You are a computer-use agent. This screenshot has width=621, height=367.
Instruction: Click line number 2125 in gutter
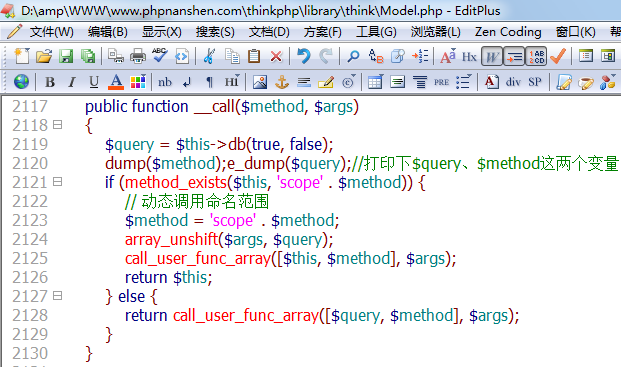30,258
